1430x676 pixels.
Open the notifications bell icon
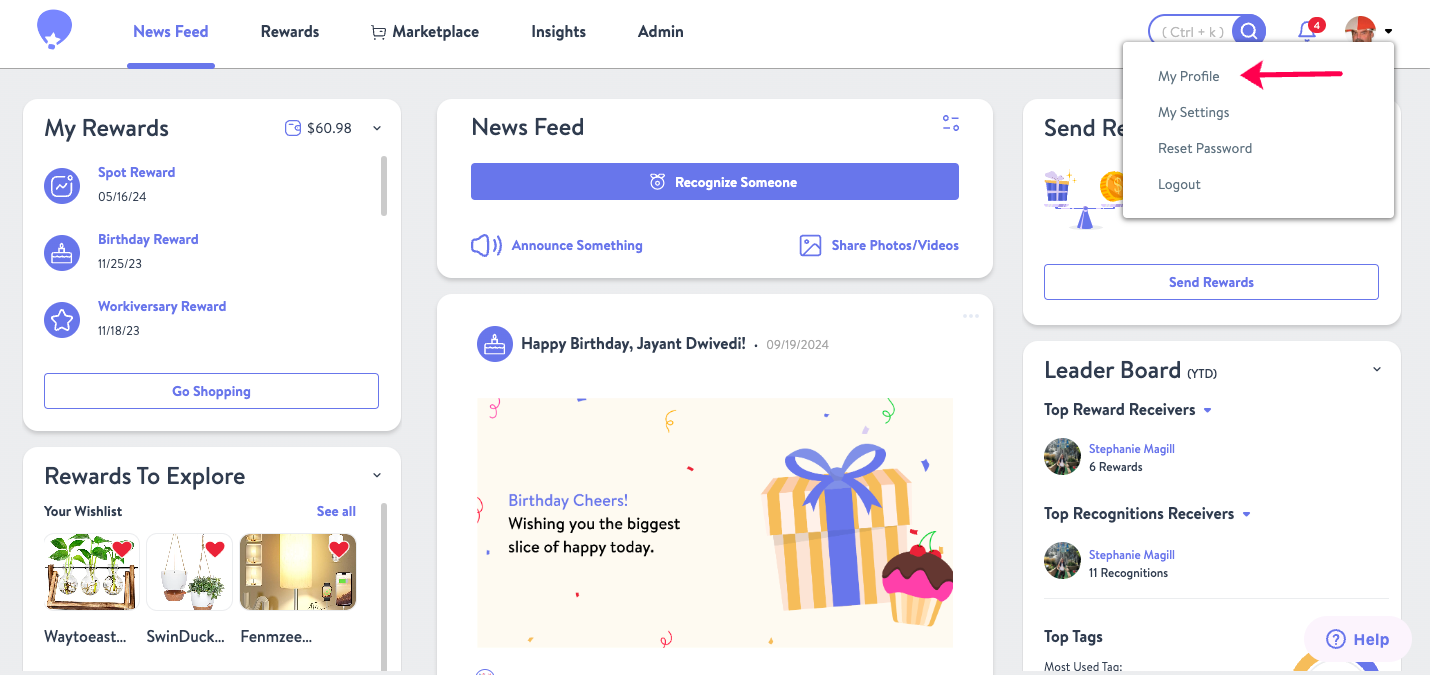pos(1307,32)
